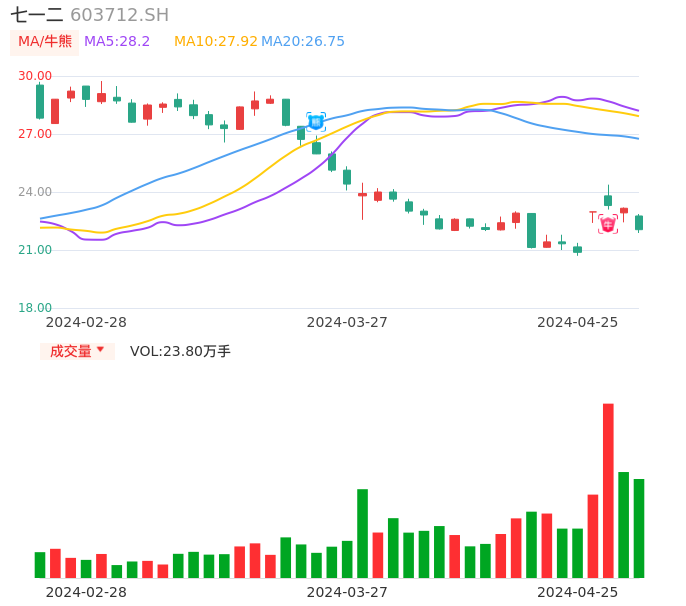Click the pink bull signal marker

(x=608, y=224)
